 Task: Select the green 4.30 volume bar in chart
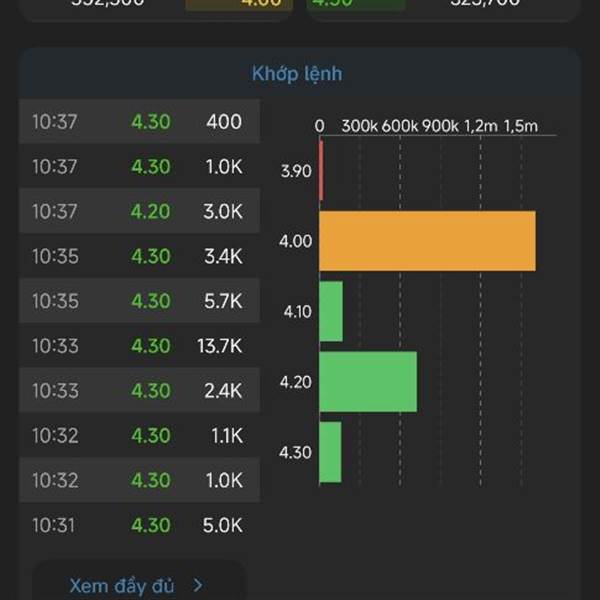click(330, 452)
